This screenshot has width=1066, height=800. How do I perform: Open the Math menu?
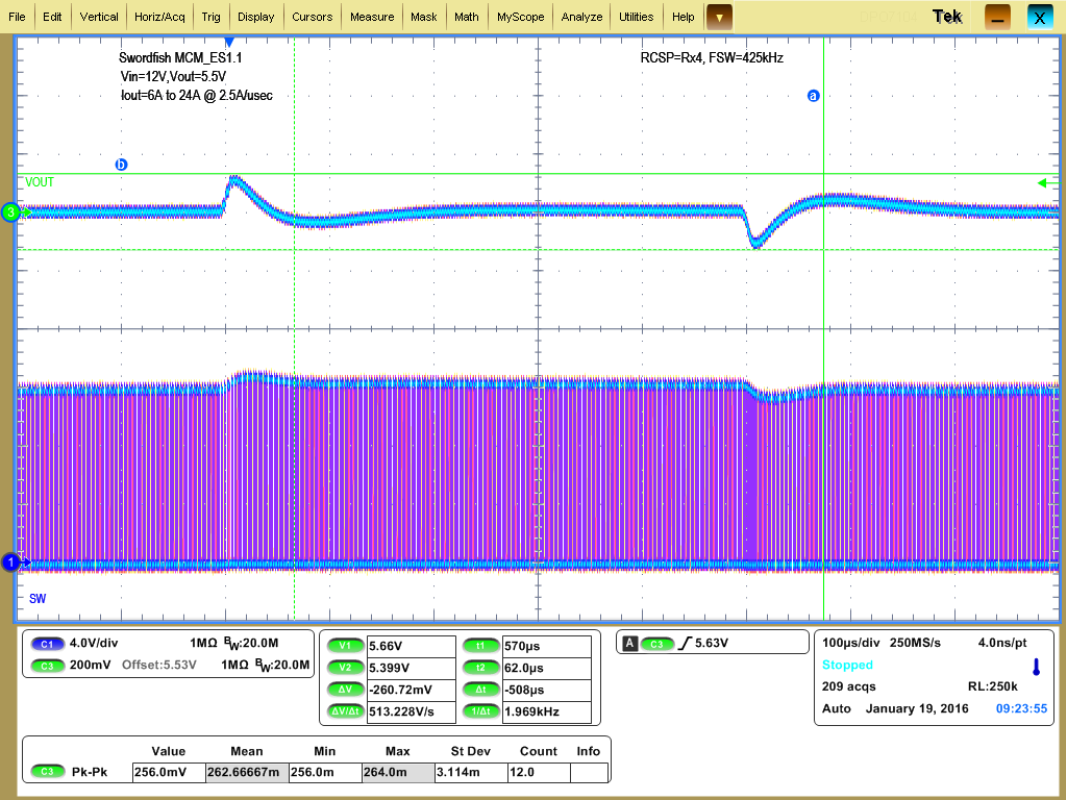pyautogui.click(x=466, y=16)
